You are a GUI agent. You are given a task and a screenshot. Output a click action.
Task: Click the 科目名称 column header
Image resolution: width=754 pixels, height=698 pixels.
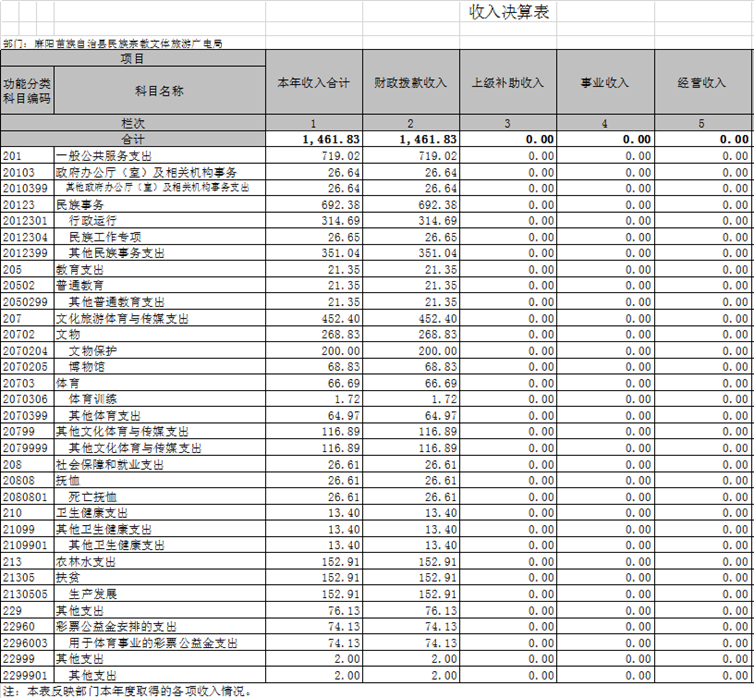click(160, 91)
